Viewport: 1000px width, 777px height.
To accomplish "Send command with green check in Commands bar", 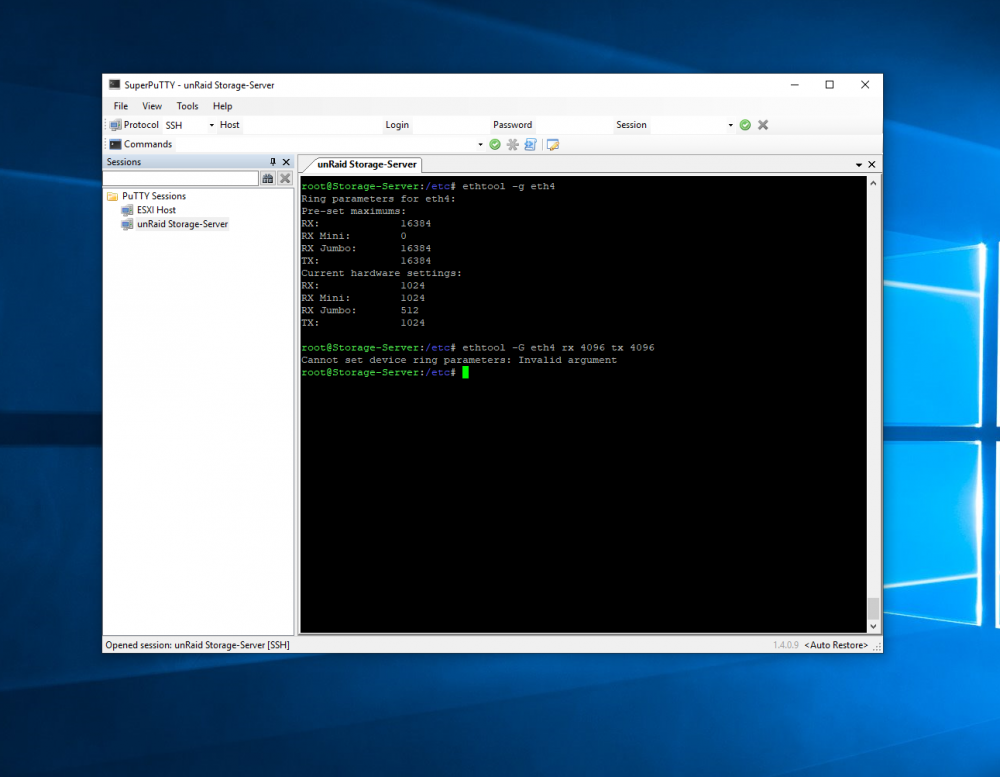I will [x=495, y=145].
